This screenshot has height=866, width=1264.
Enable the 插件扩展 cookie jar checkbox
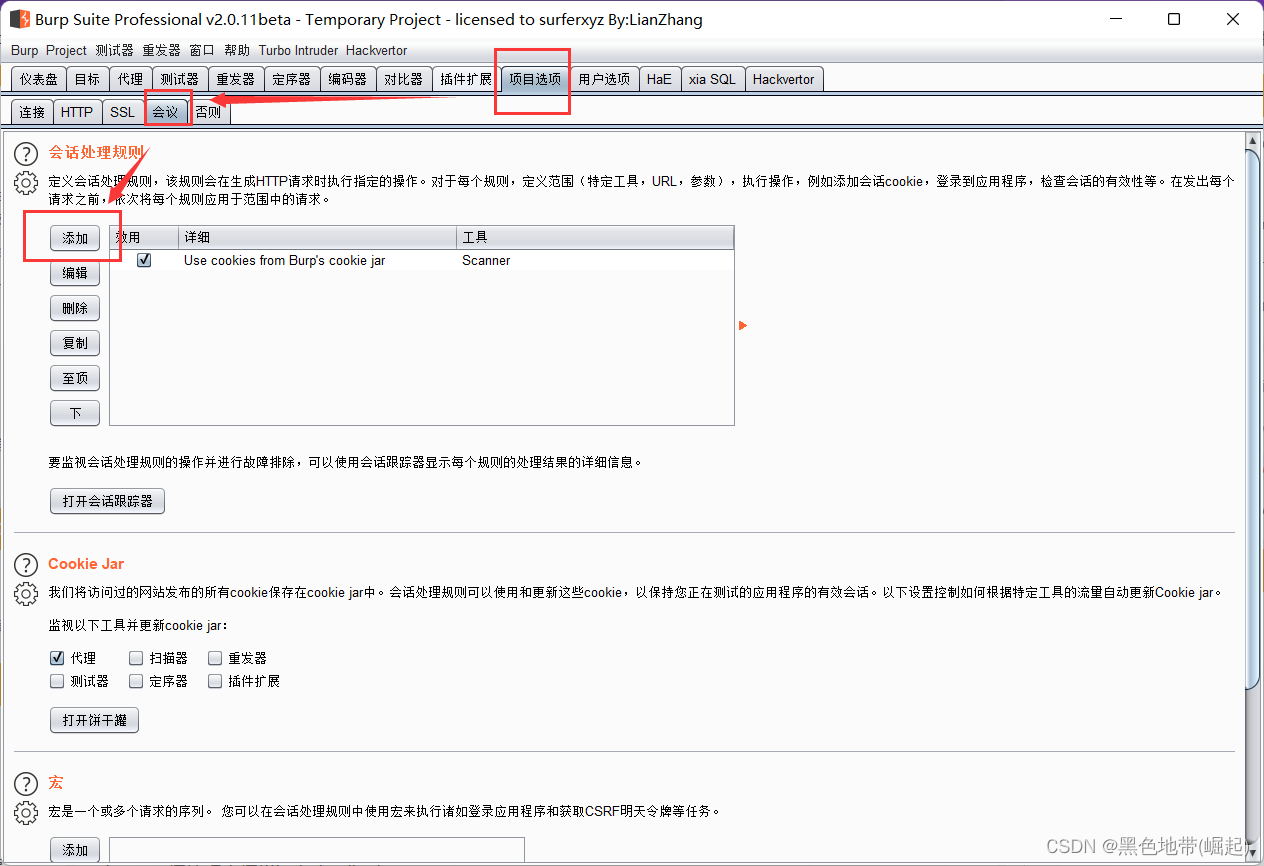tap(215, 681)
